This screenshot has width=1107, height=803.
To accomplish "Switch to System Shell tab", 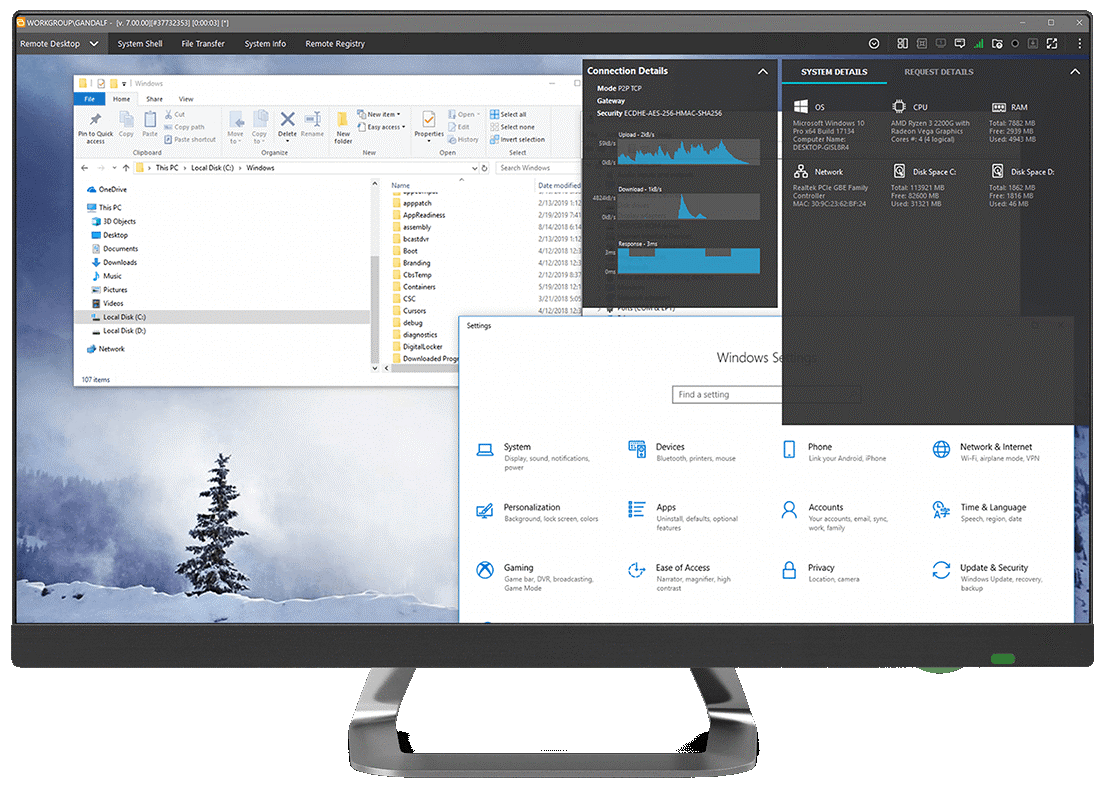I will click(140, 44).
